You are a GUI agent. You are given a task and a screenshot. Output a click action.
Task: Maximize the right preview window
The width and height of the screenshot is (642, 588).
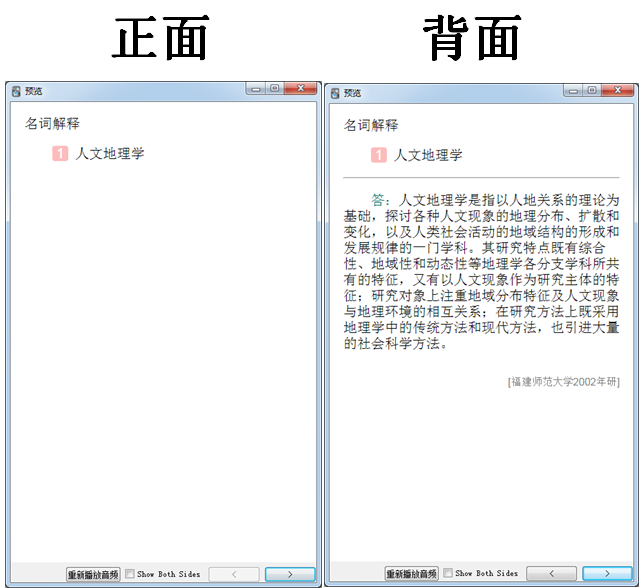pos(592,90)
